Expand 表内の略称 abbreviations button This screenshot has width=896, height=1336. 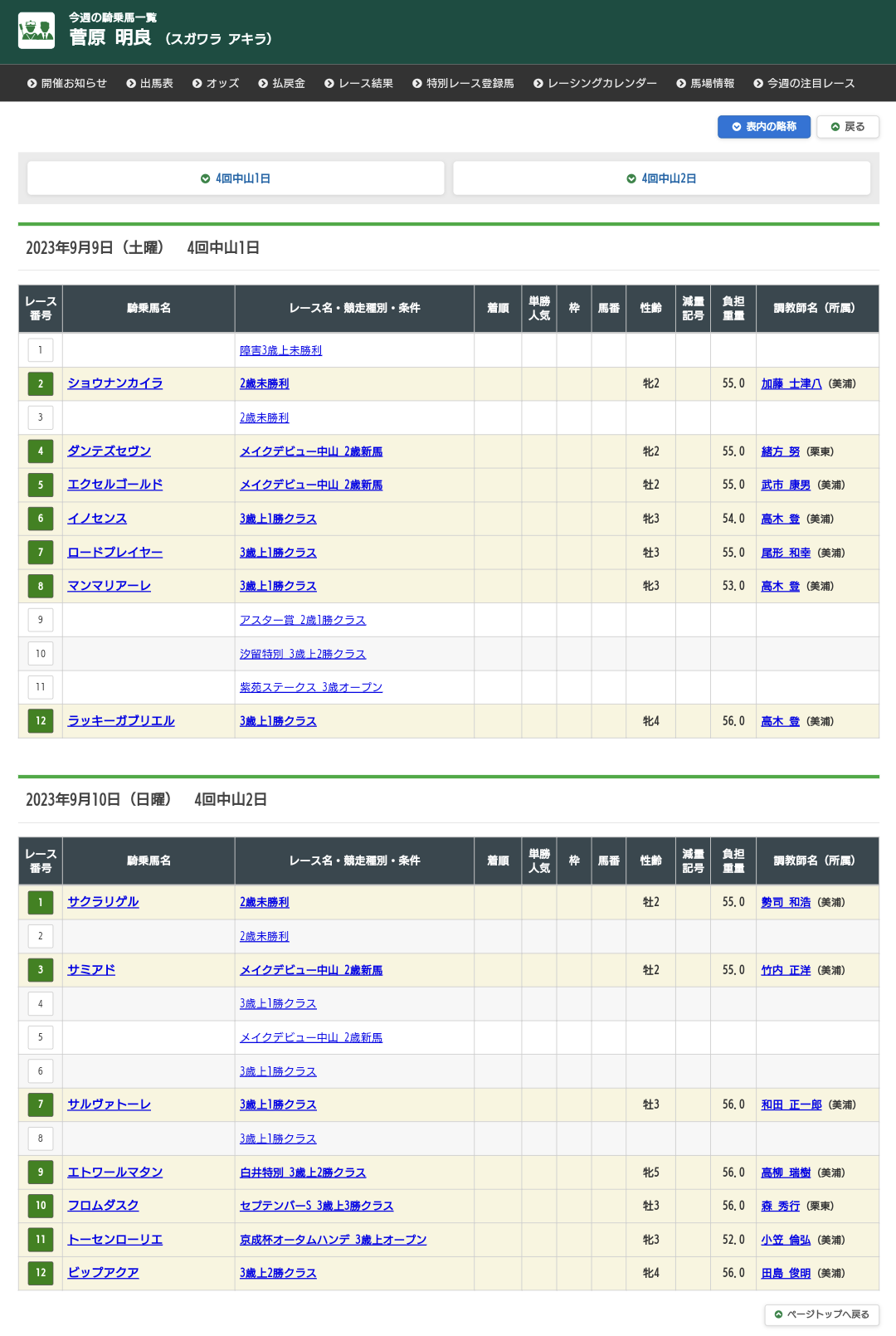click(x=764, y=127)
